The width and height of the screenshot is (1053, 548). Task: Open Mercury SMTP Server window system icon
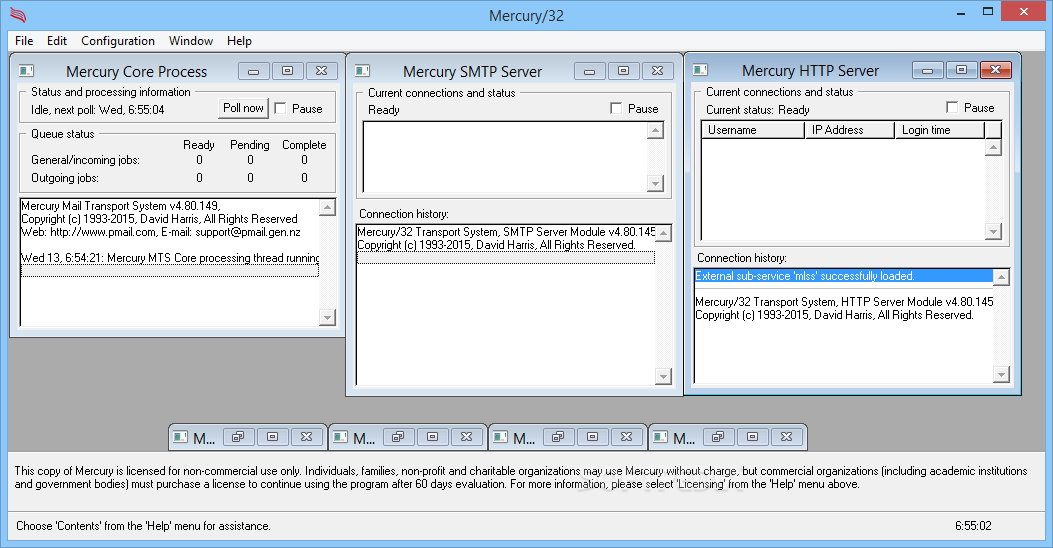click(363, 71)
